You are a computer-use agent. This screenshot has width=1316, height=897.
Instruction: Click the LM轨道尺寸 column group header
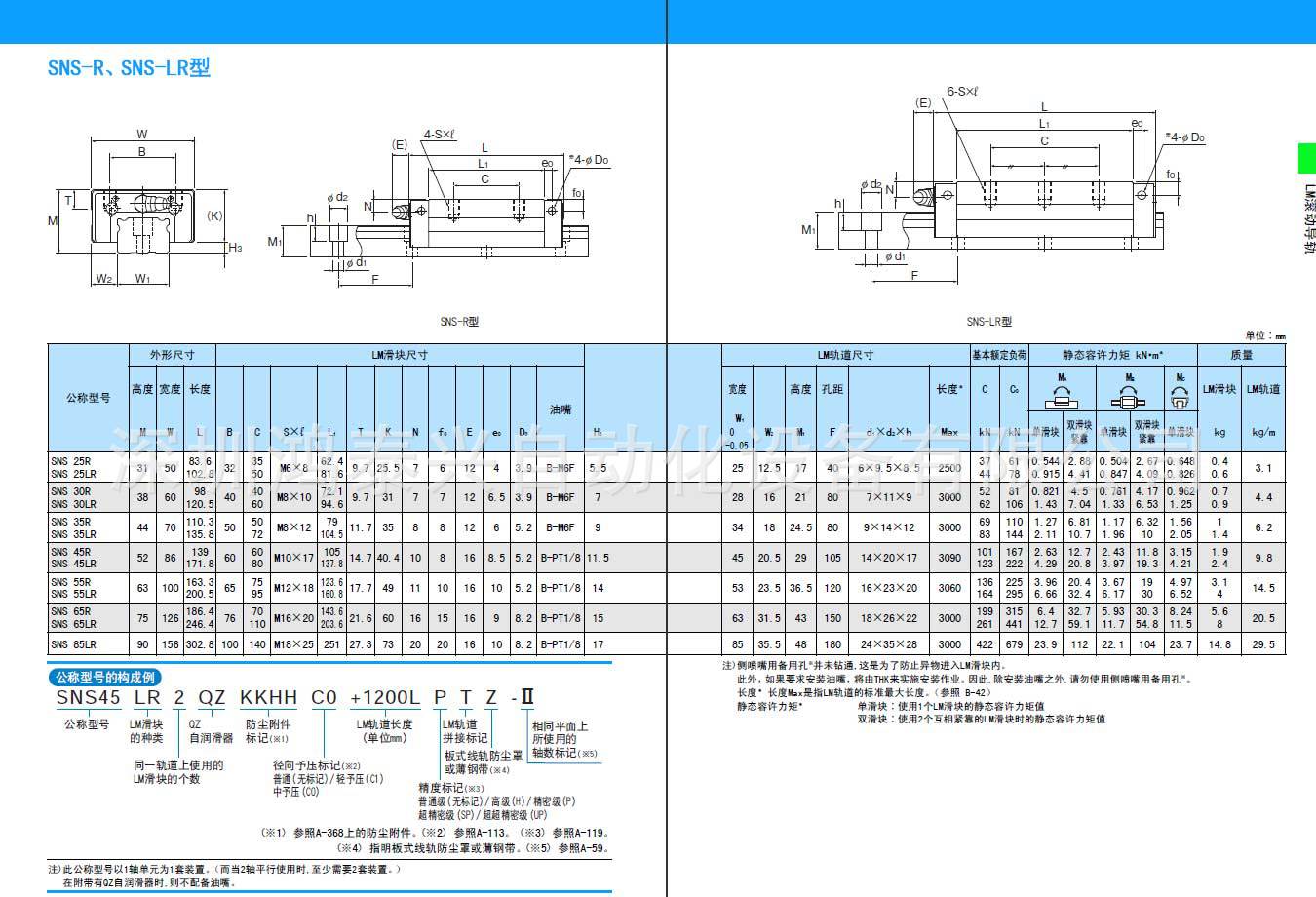coord(845,355)
